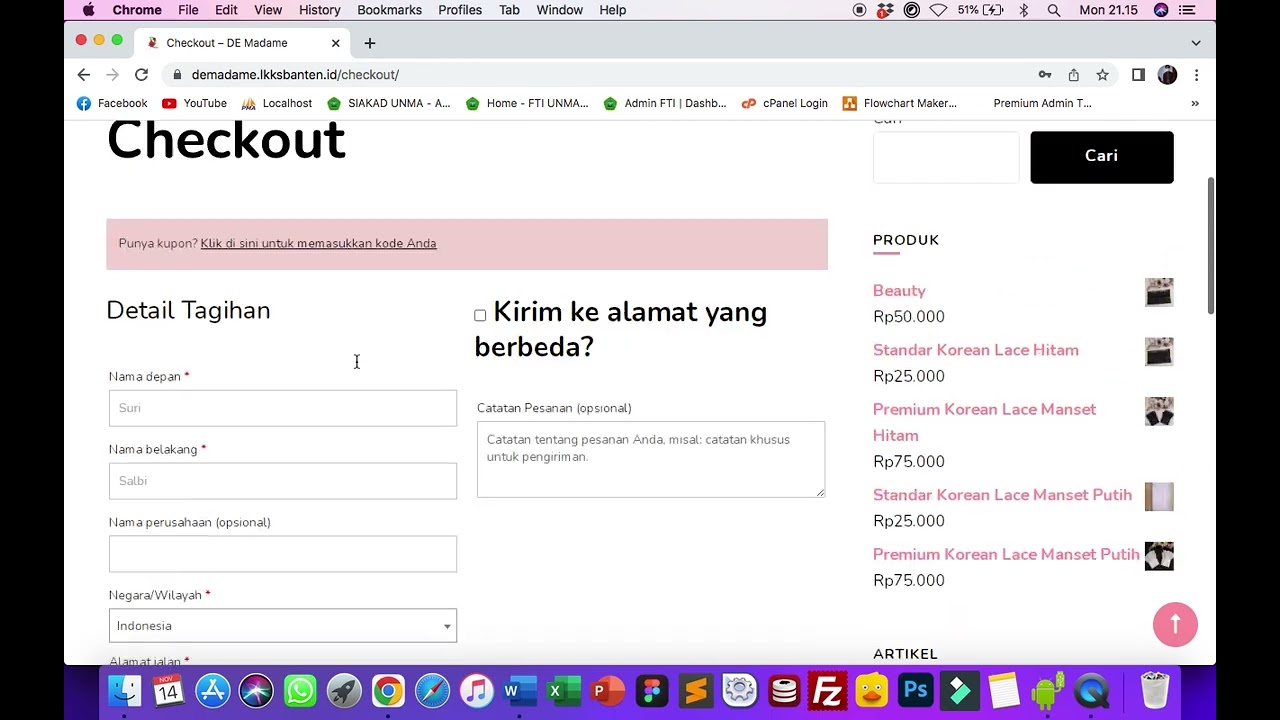
Task: Open a new Chrome tab
Action: 370,43
